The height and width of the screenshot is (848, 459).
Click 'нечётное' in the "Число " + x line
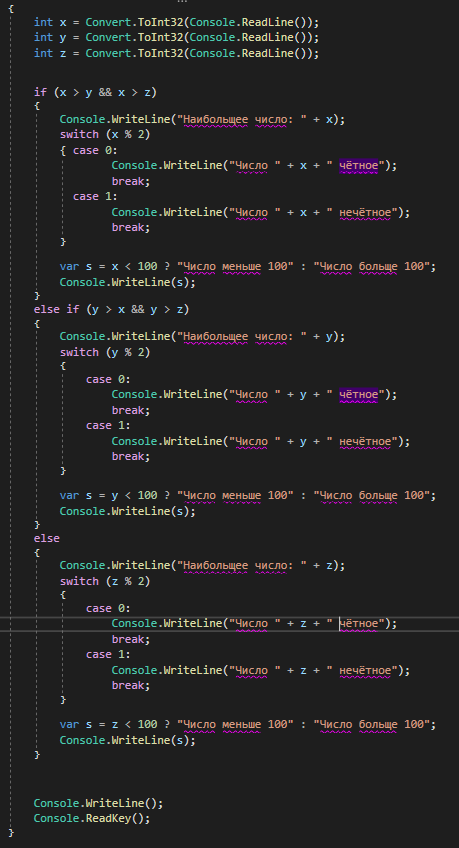click(x=365, y=212)
